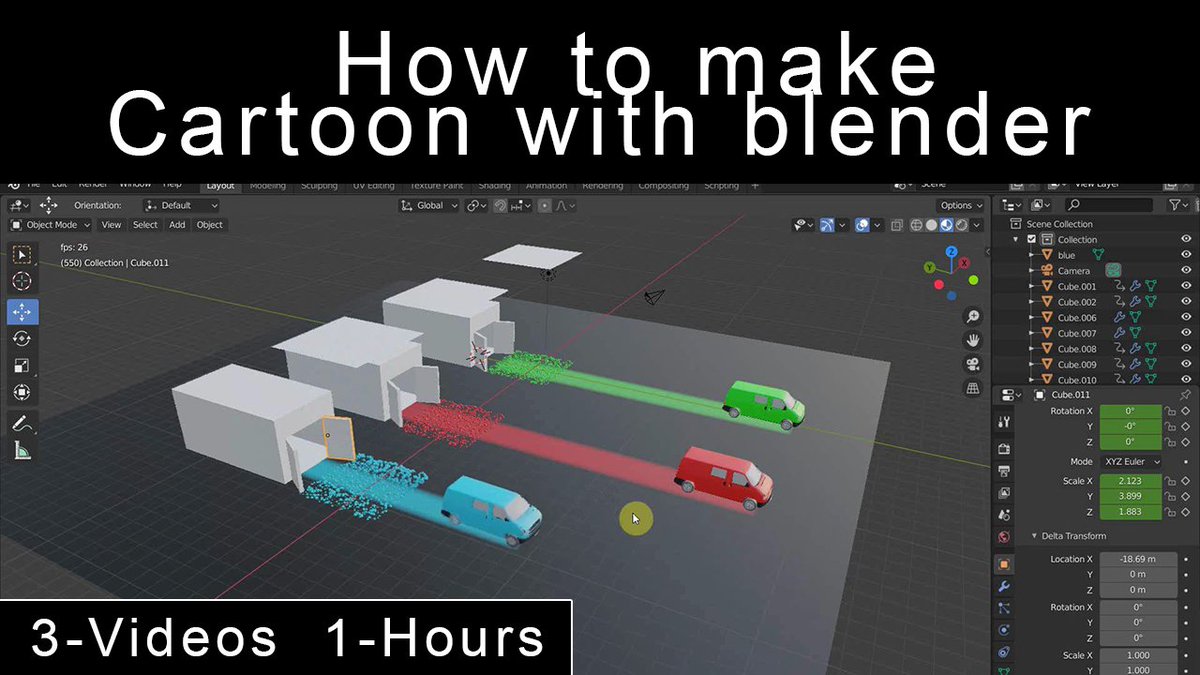Viewport: 1200px width, 675px height.
Task: Open Tool properties tab
Action: [x=1005, y=421]
